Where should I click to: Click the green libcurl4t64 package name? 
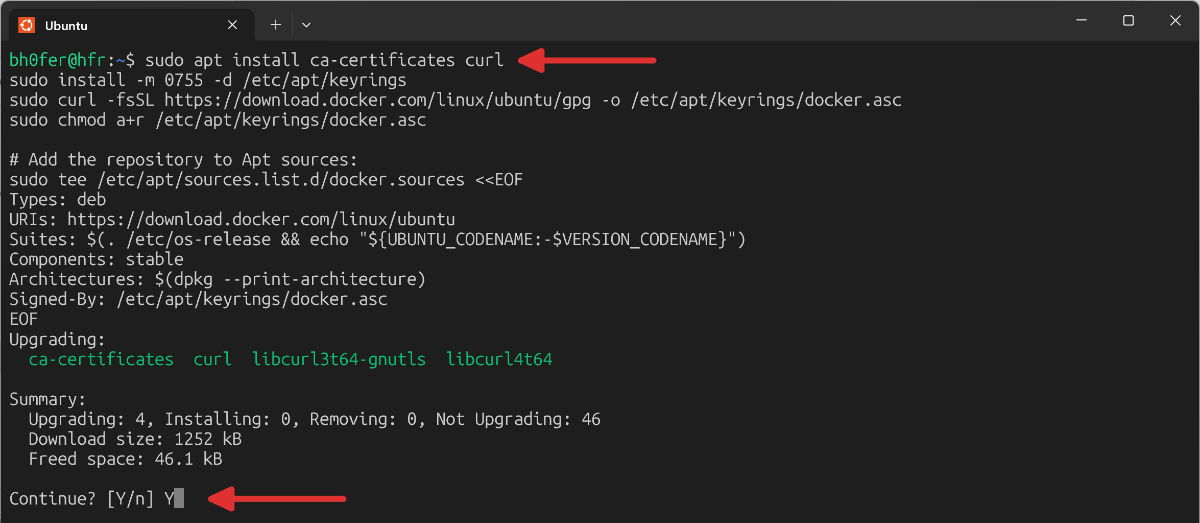point(499,359)
